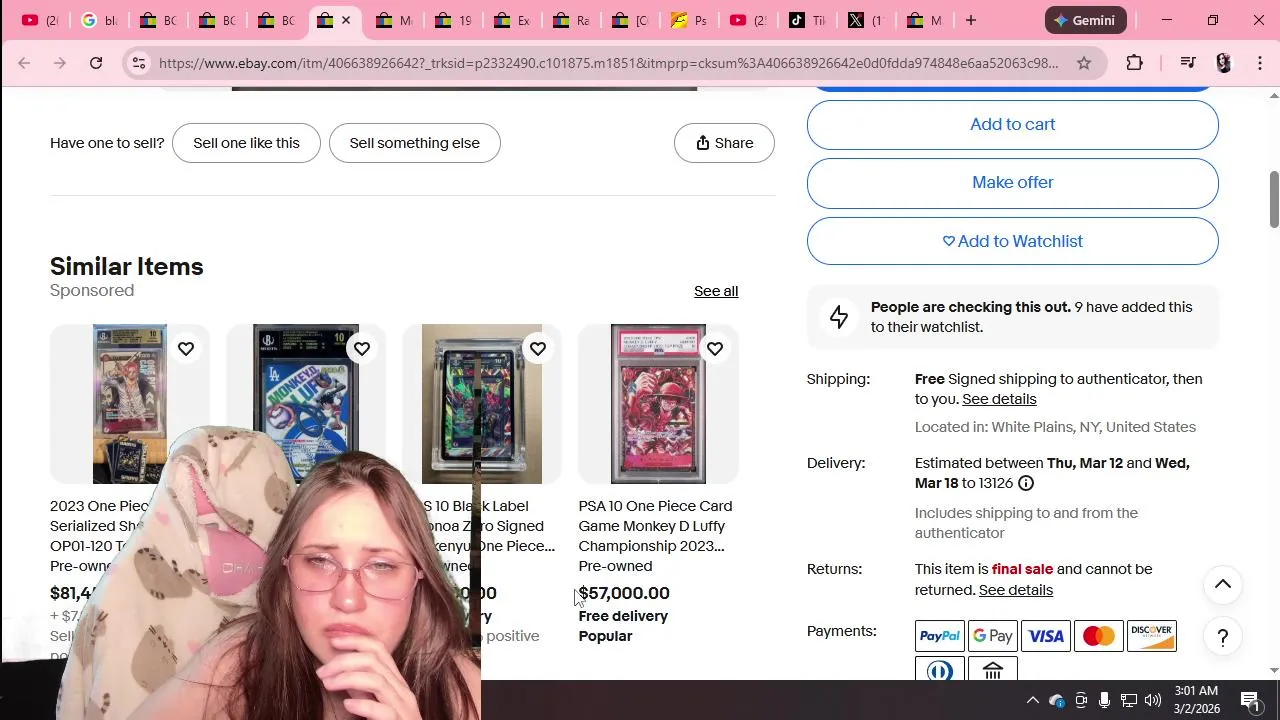
Task: Click the site information icon in address bar
Action: pyautogui.click(x=139, y=63)
